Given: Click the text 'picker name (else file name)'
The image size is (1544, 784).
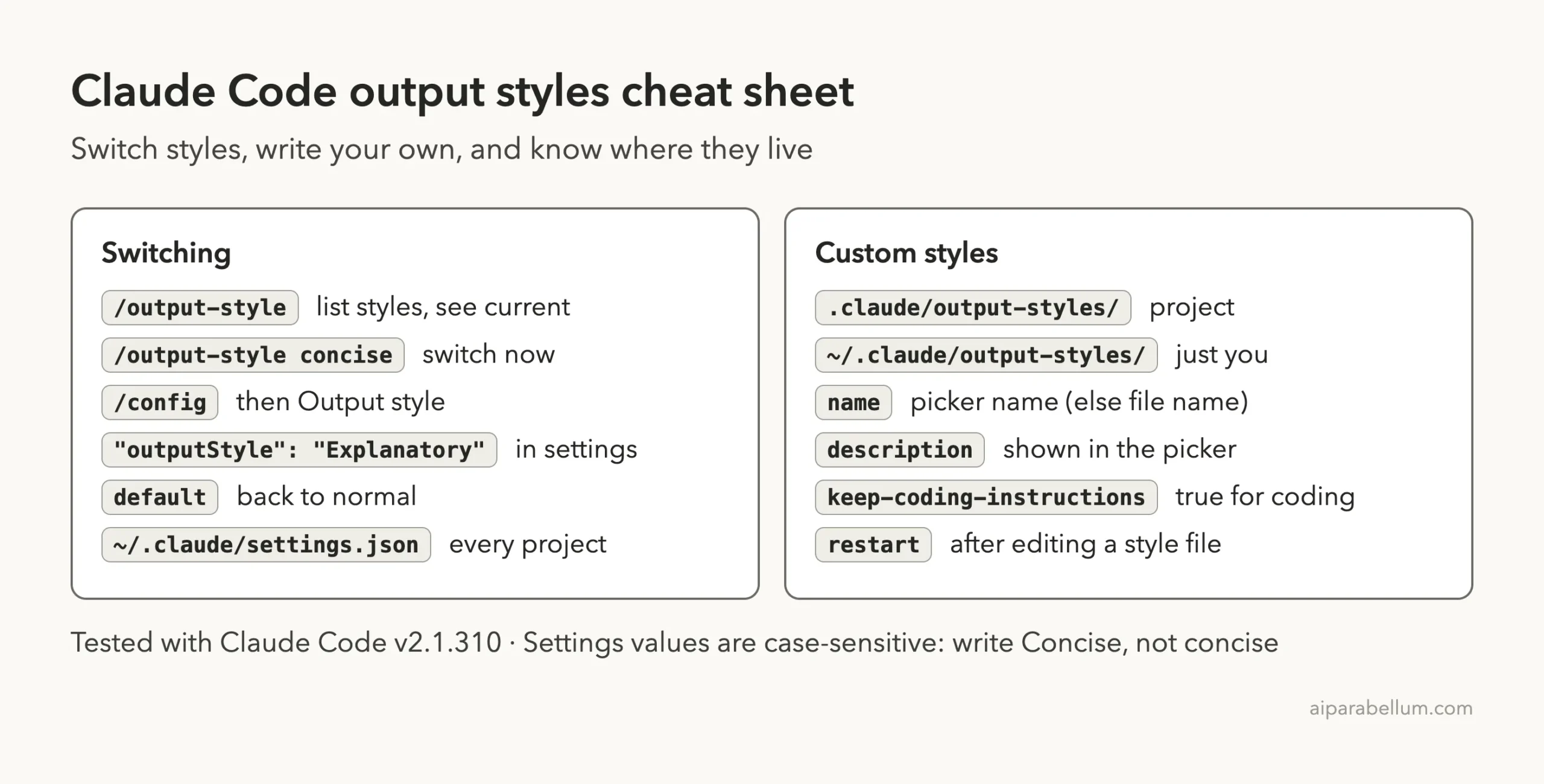Looking at the screenshot, I should click(1079, 402).
